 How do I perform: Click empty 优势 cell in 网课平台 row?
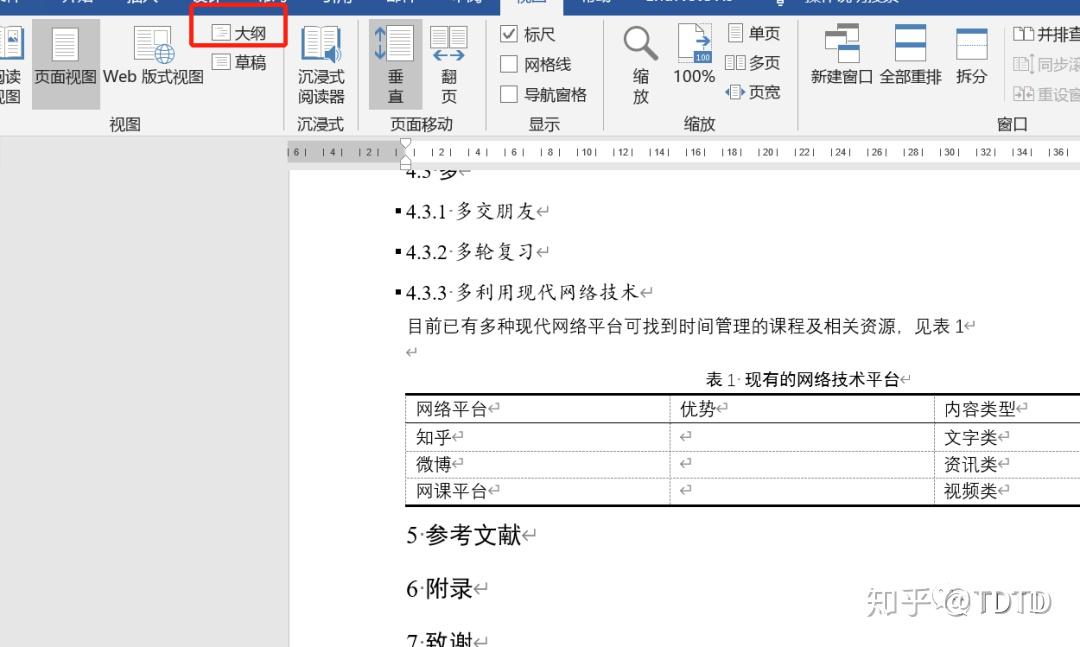(x=802, y=491)
